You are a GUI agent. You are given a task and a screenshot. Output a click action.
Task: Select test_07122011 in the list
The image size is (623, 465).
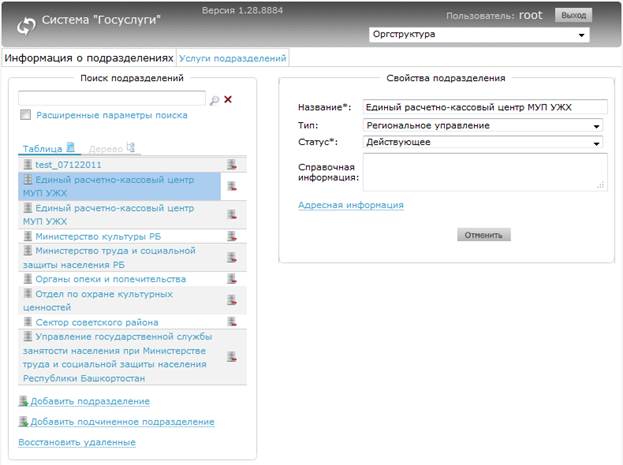click(x=68, y=165)
